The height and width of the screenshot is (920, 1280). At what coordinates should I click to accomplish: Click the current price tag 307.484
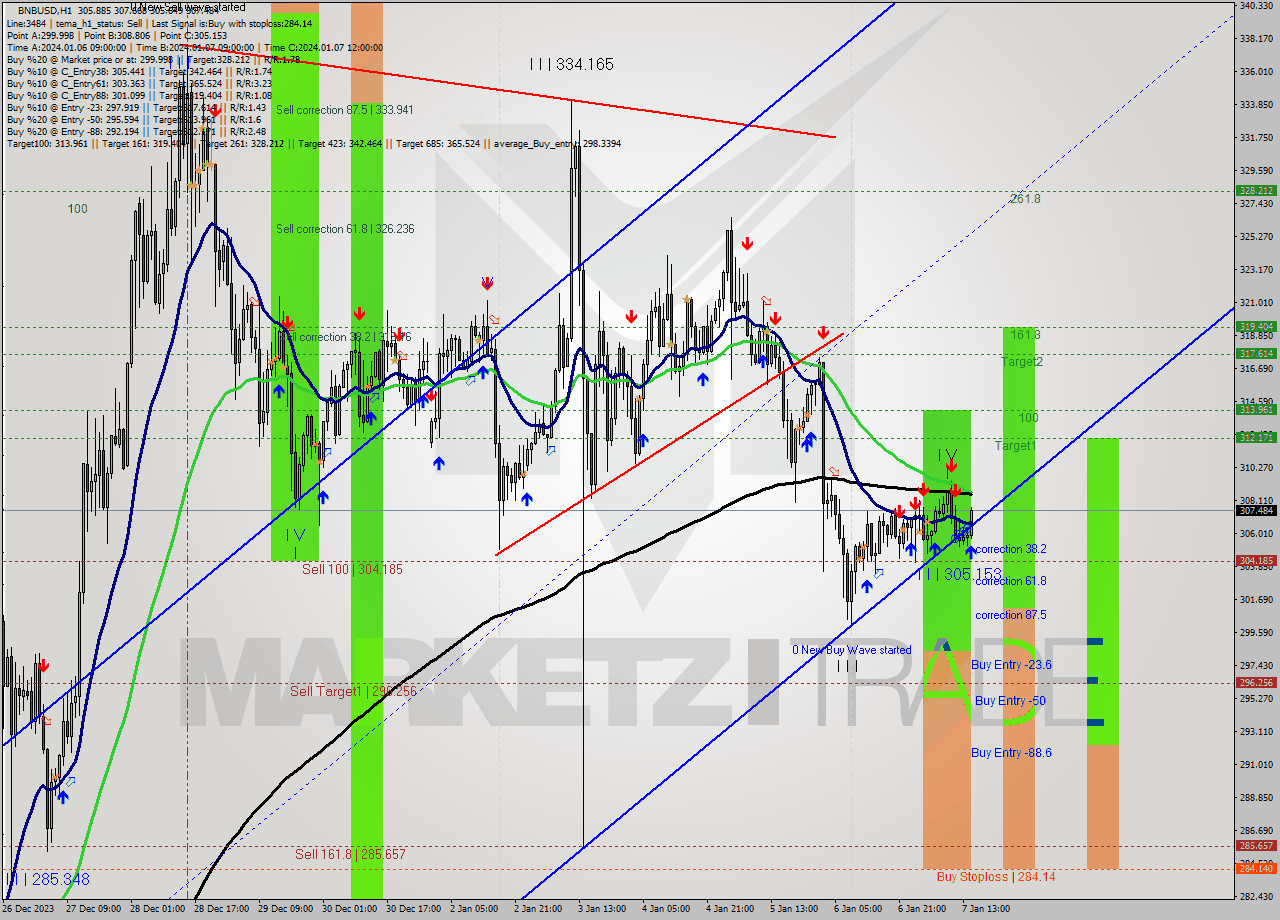point(1256,511)
